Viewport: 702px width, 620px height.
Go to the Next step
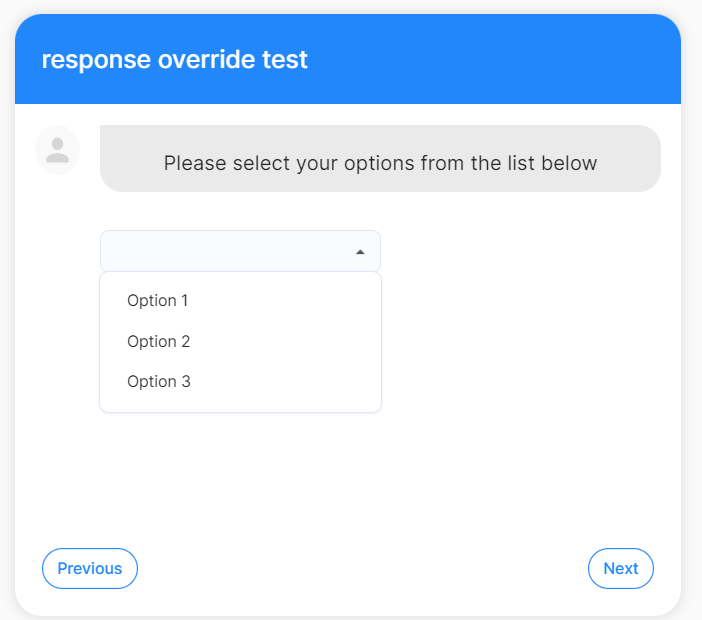(621, 569)
